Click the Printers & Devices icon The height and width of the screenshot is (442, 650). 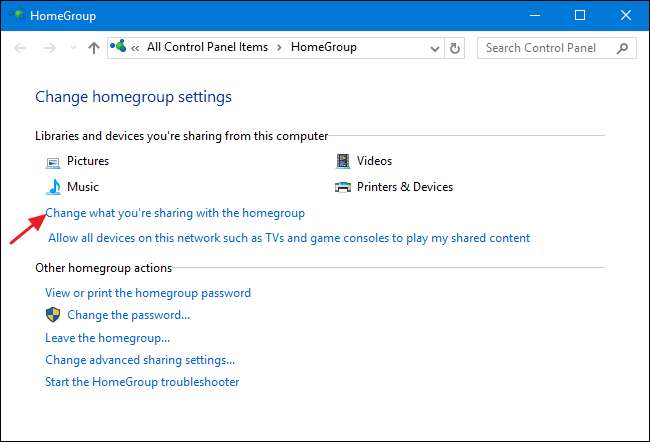343,187
